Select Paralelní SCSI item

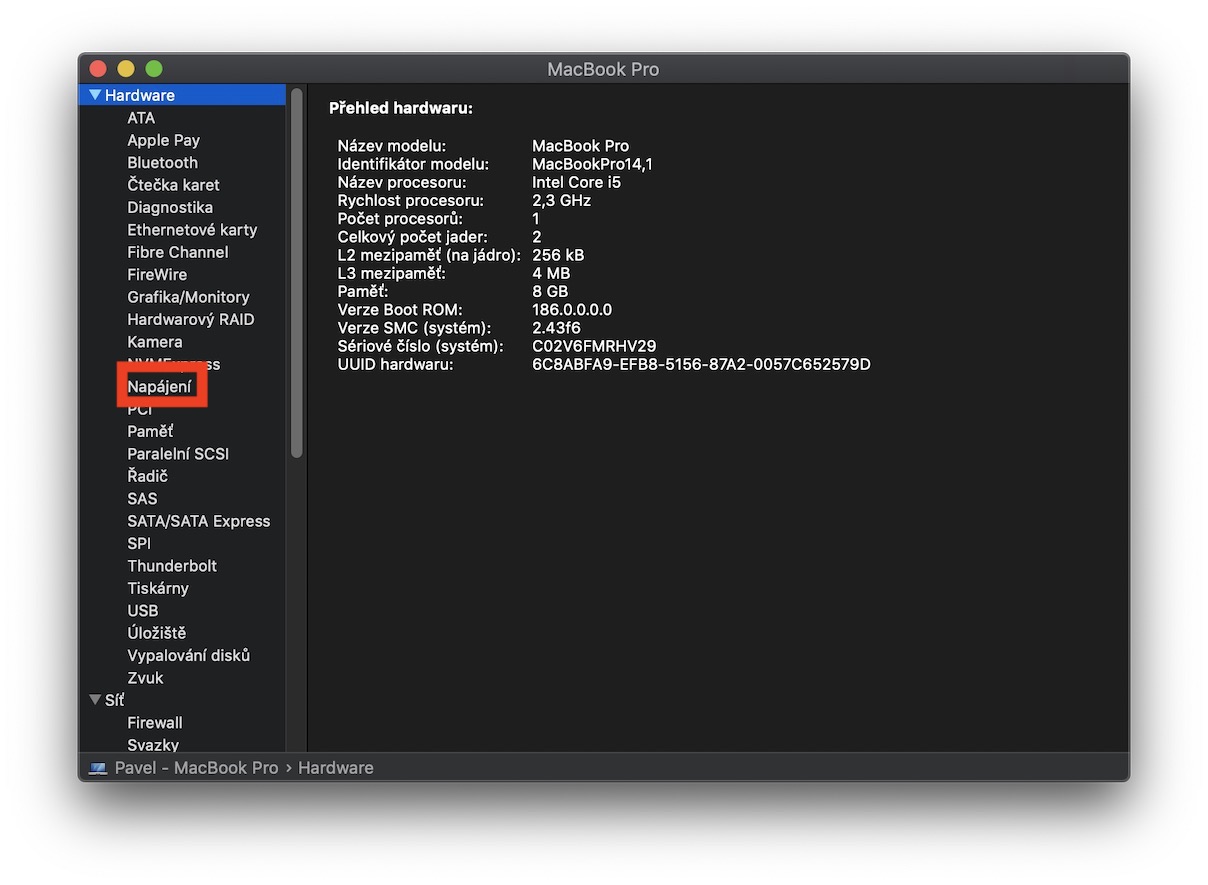coord(178,453)
